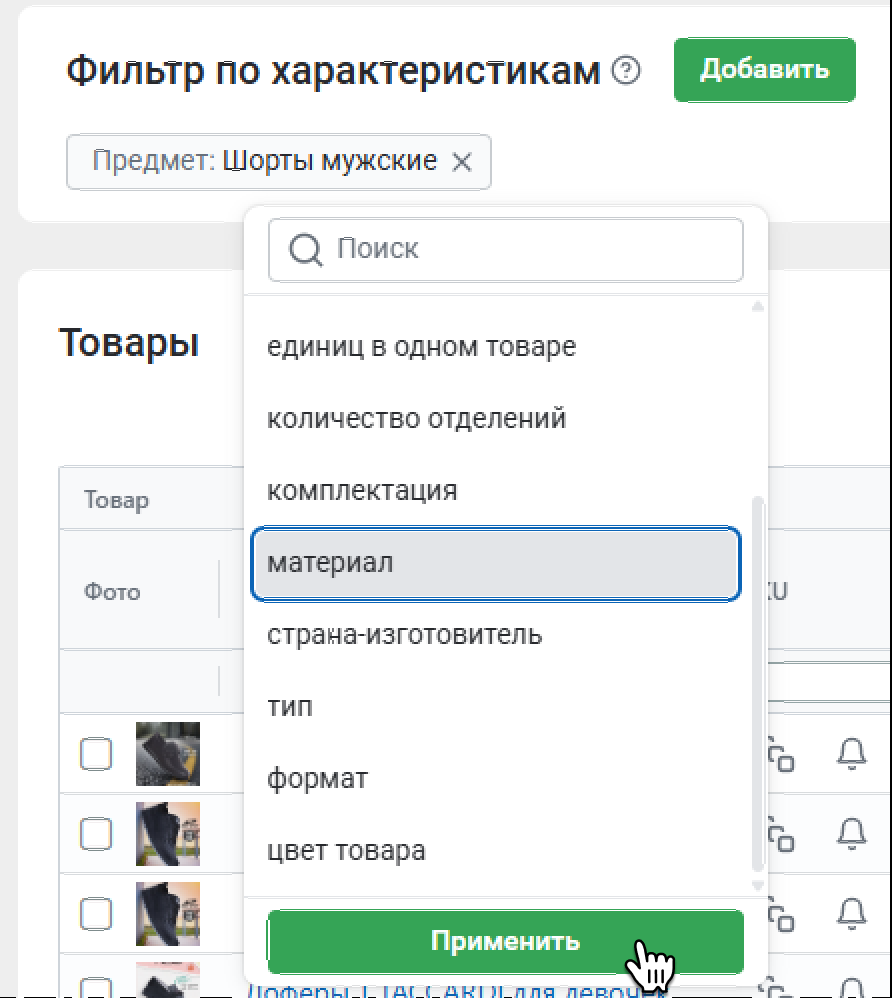
Task: Tick the checkbox for the third product
Action: click(96, 912)
